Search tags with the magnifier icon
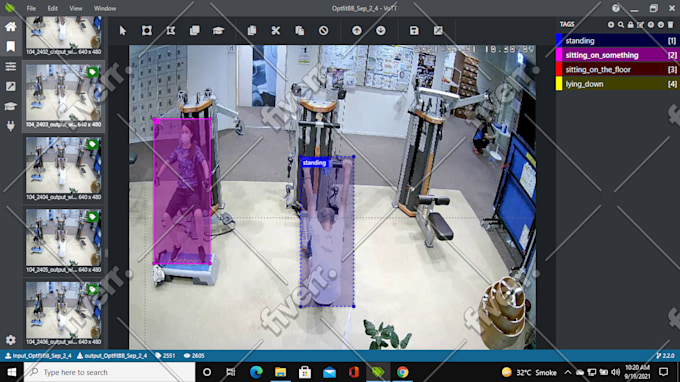 point(621,25)
